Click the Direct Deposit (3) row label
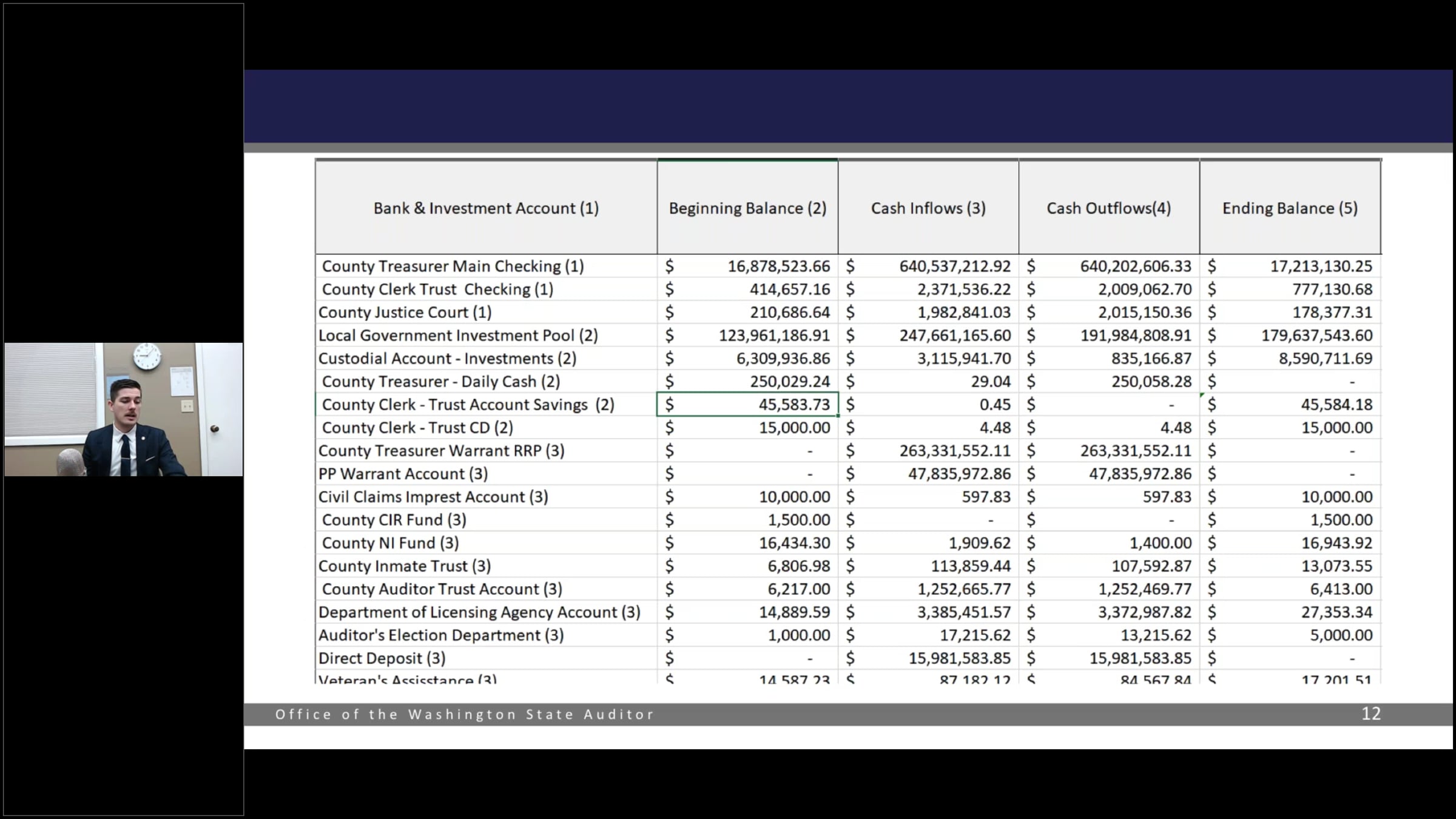Screen dimensions: 1456x819 [382, 658]
